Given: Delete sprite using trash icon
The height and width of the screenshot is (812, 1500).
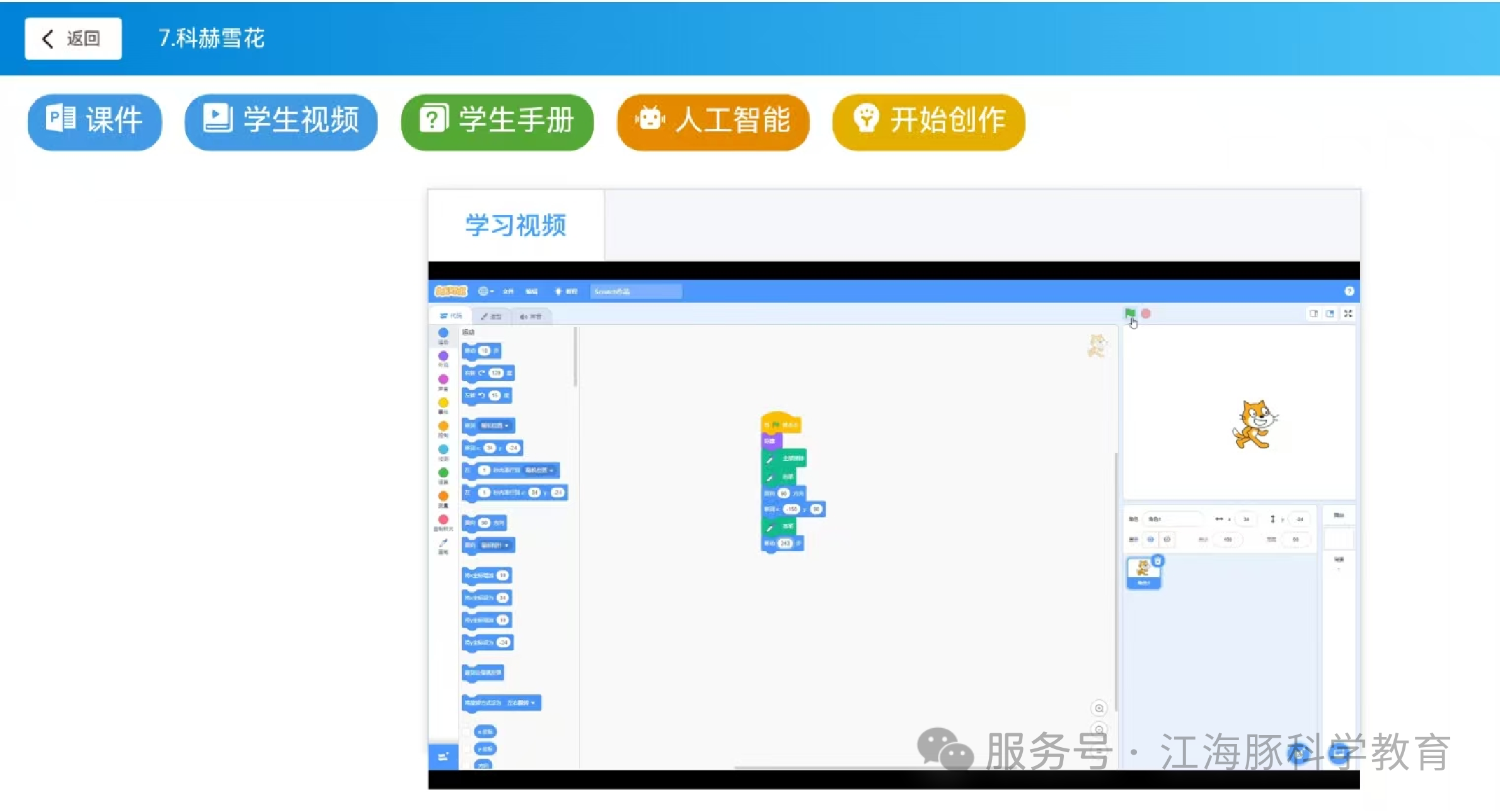Looking at the screenshot, I should click(x=1157, y=561).
